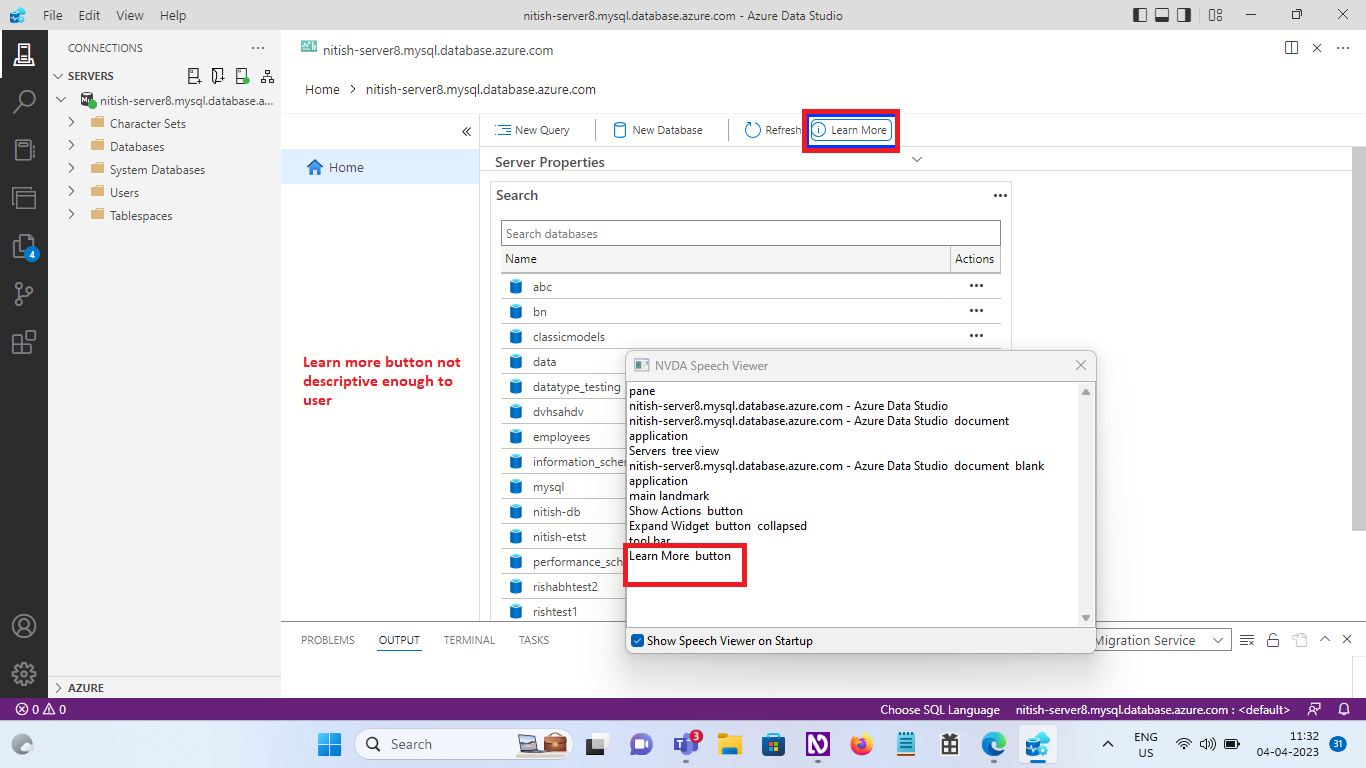Open Manage settings via the gear icon
This screenshot has height=768, width=1366.
24,673
